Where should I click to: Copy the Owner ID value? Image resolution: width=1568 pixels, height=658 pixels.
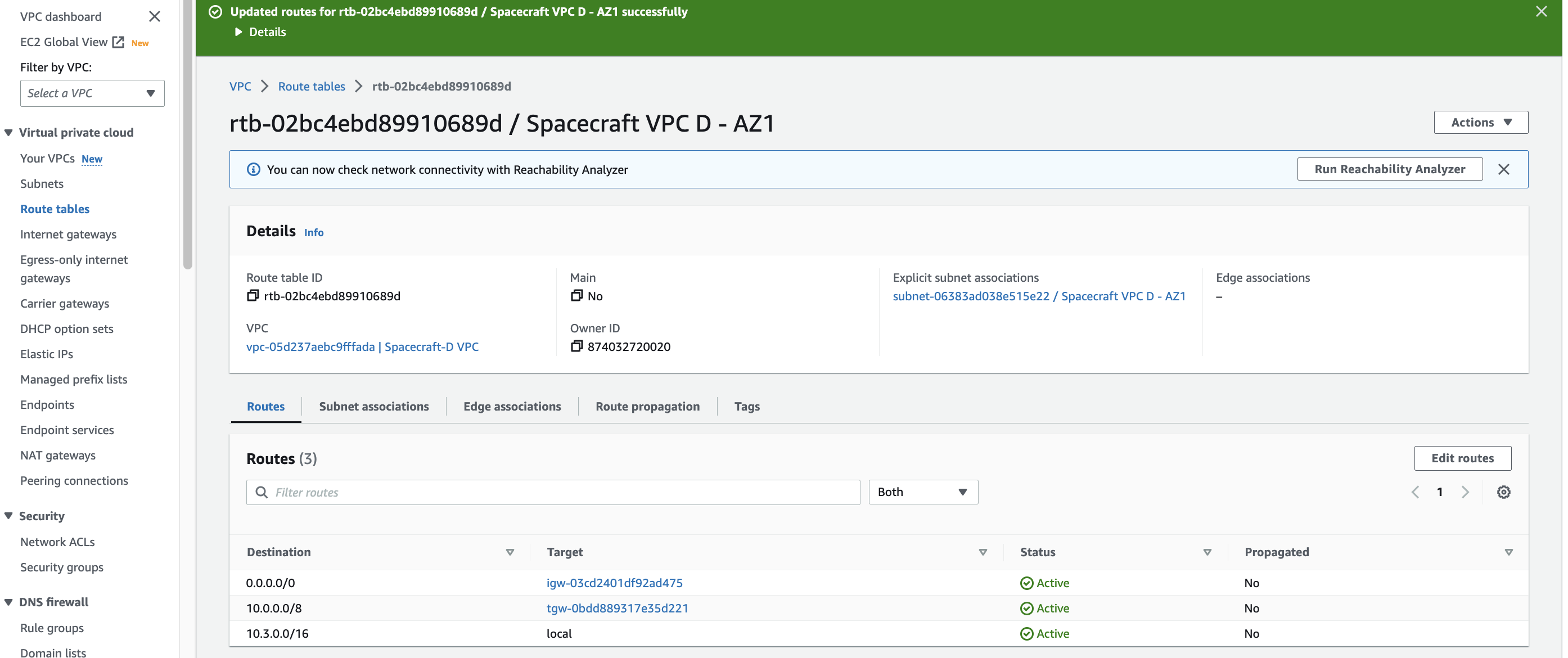[576, 346]
